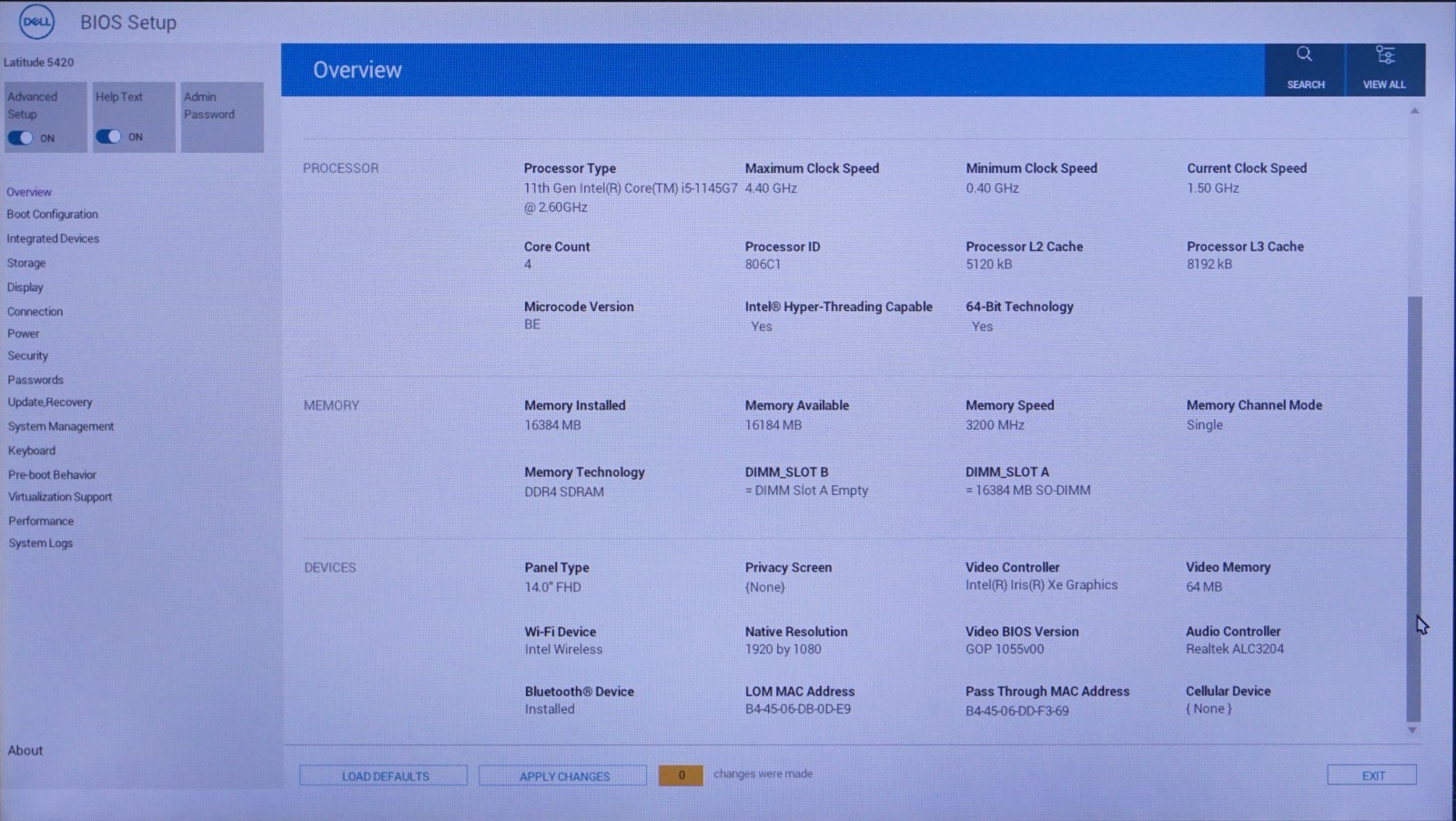This screenshot has width=1456, height=821.
Task: Click the Exit button
Action: pos(1372,775)
